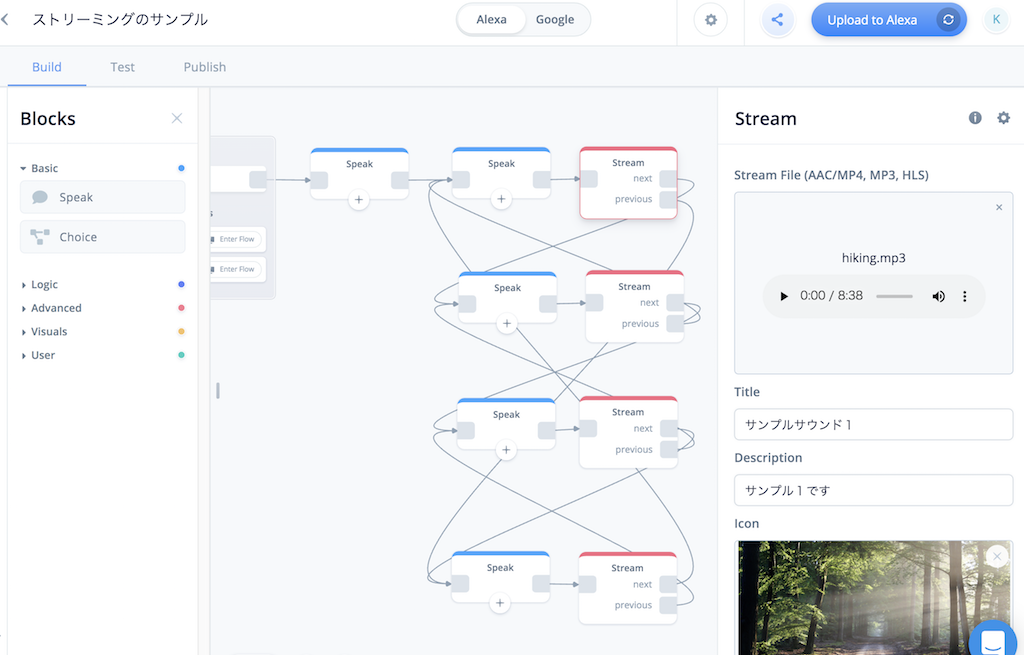
Task: Open the Test tab
Action: pyautogui.click(x=122, y=67)
